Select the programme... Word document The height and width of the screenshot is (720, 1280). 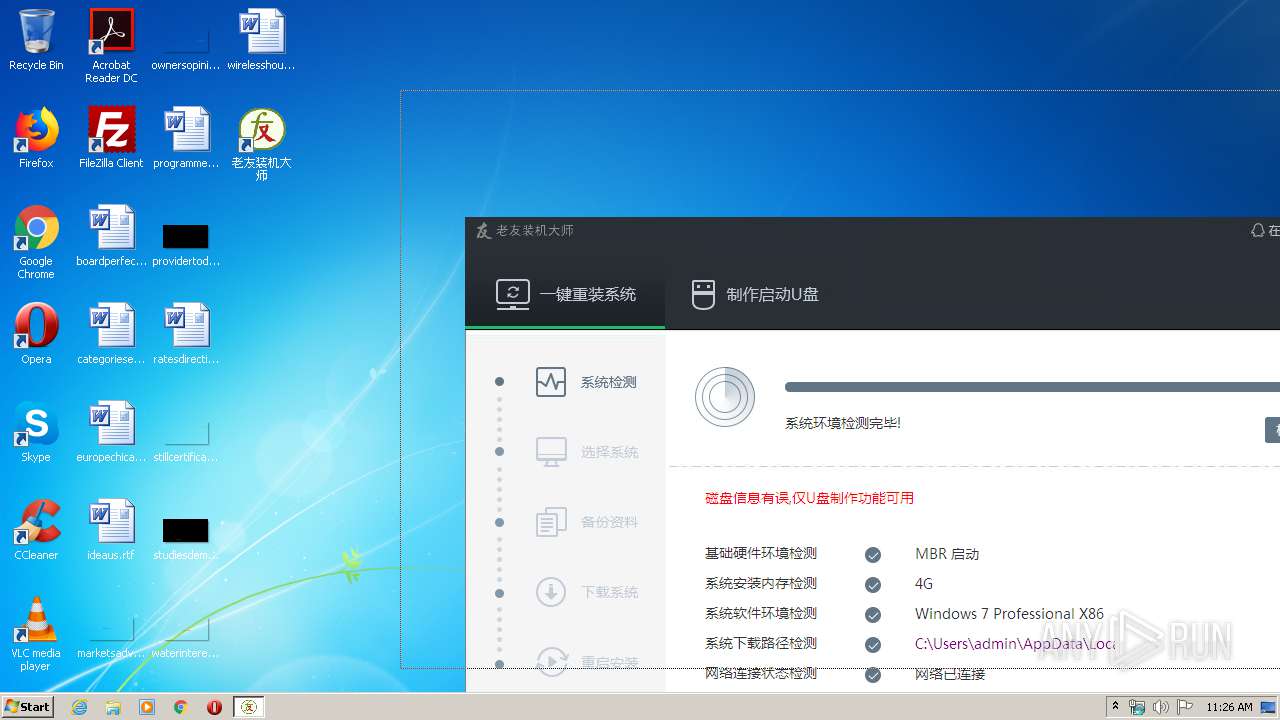(186, 138)
